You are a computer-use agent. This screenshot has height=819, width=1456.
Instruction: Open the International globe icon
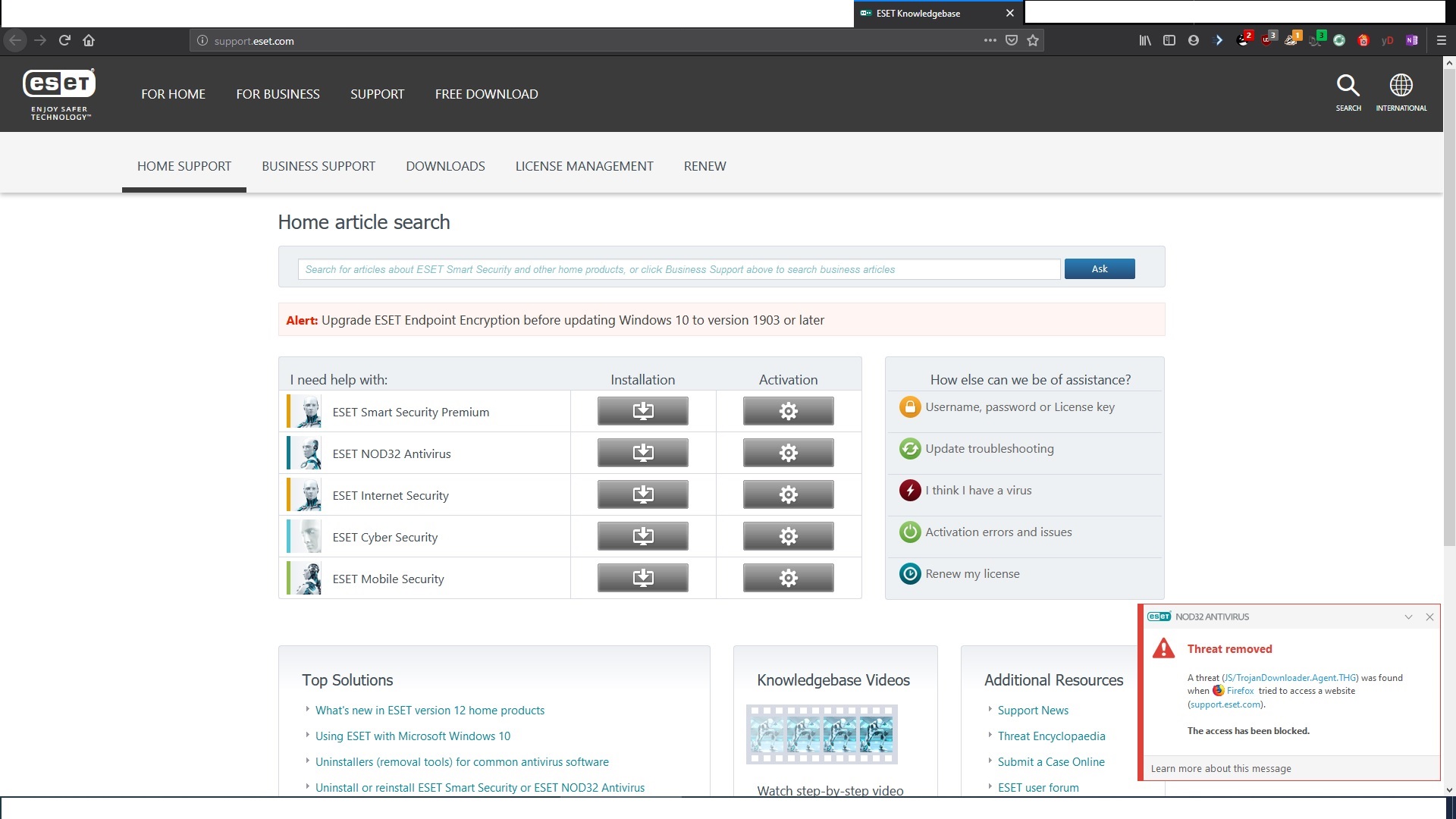coord(1401,85)
